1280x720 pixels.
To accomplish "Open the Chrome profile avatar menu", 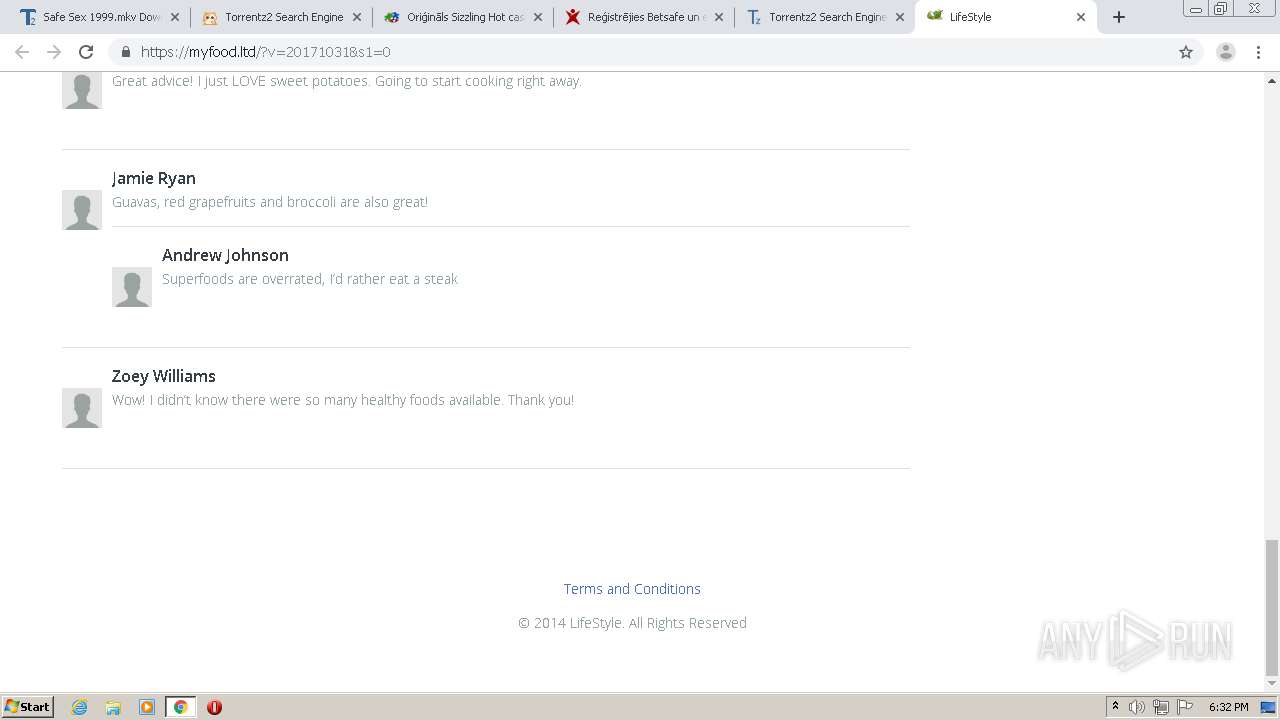I will click(x=1226, y=52).
